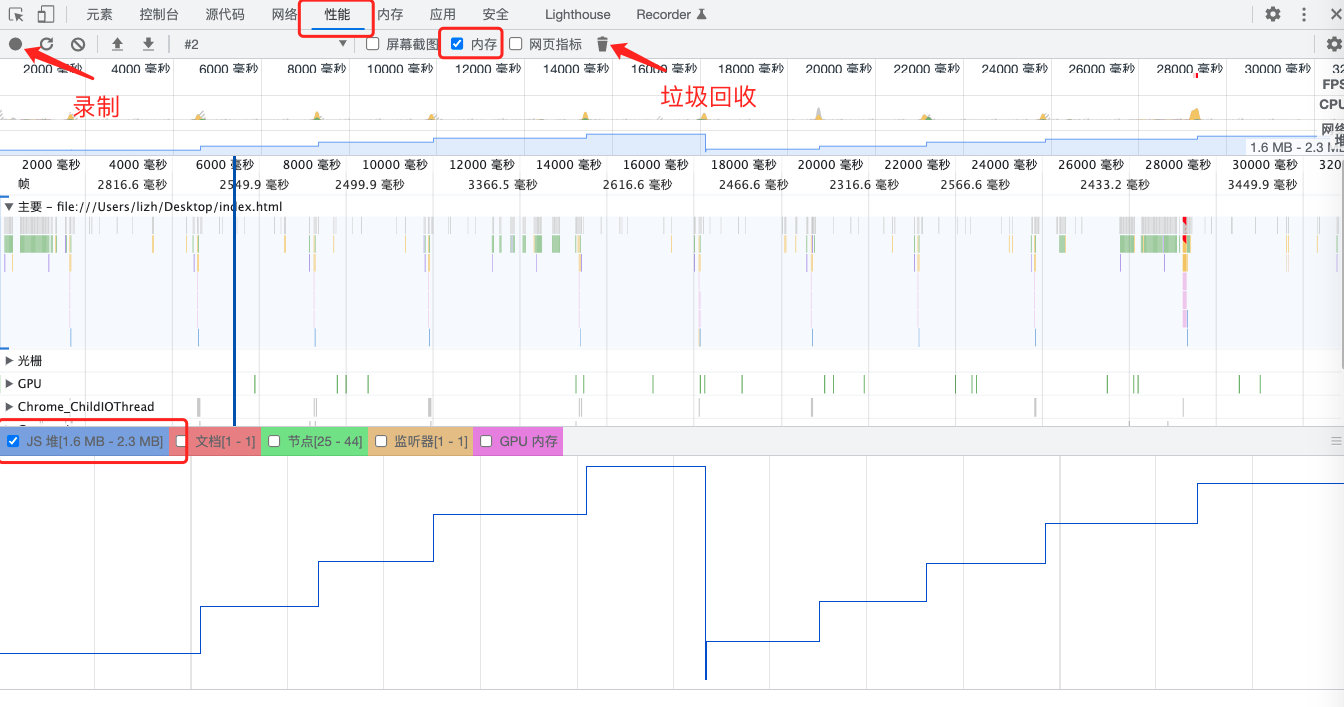Image resolution: width=1344 pixels, height=707 pixels.
Task: Check the GPU 内存 counter checkbox
Action: [487, 441]
